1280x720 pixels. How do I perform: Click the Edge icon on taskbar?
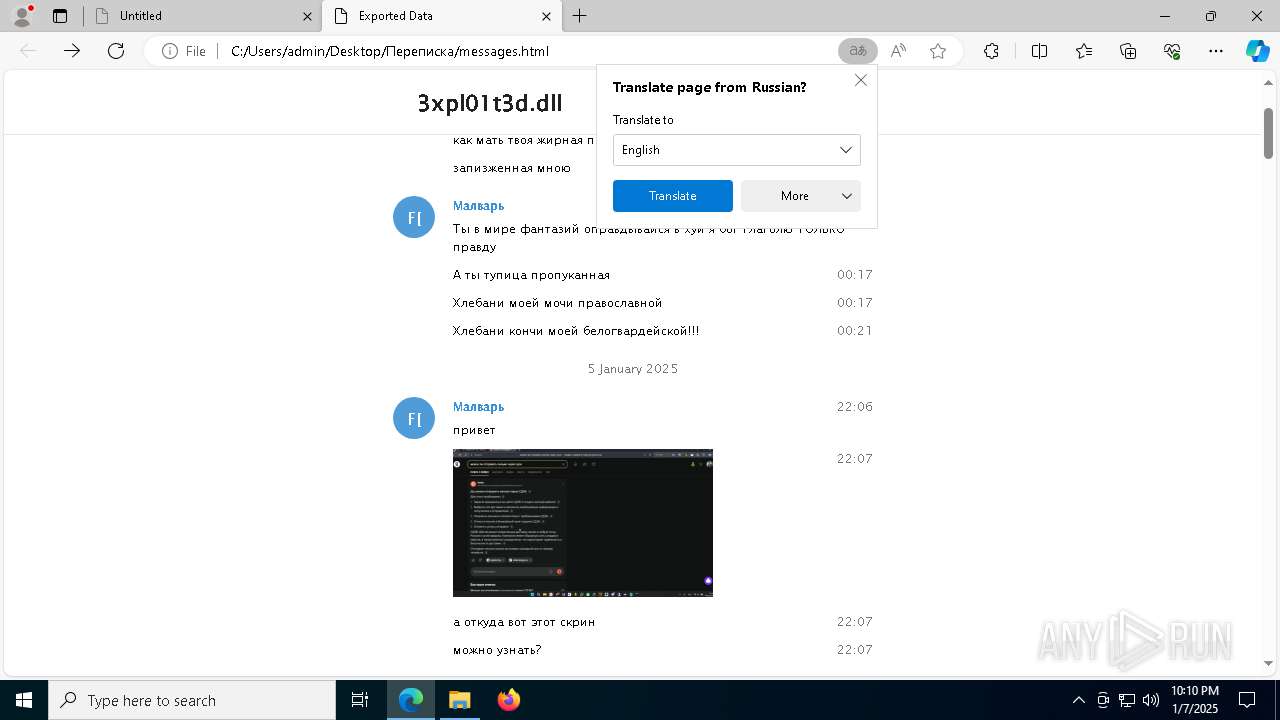(x=411, y=700)
